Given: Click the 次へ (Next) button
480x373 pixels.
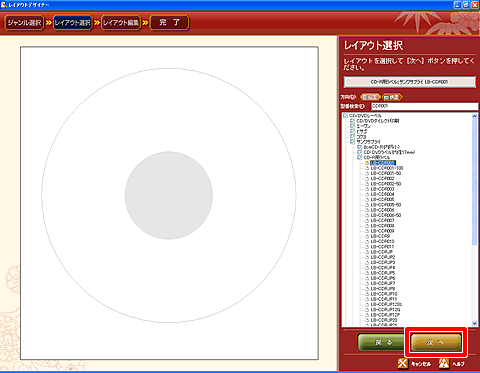Looking at the screenshot, I should click(x=436, y=342).
